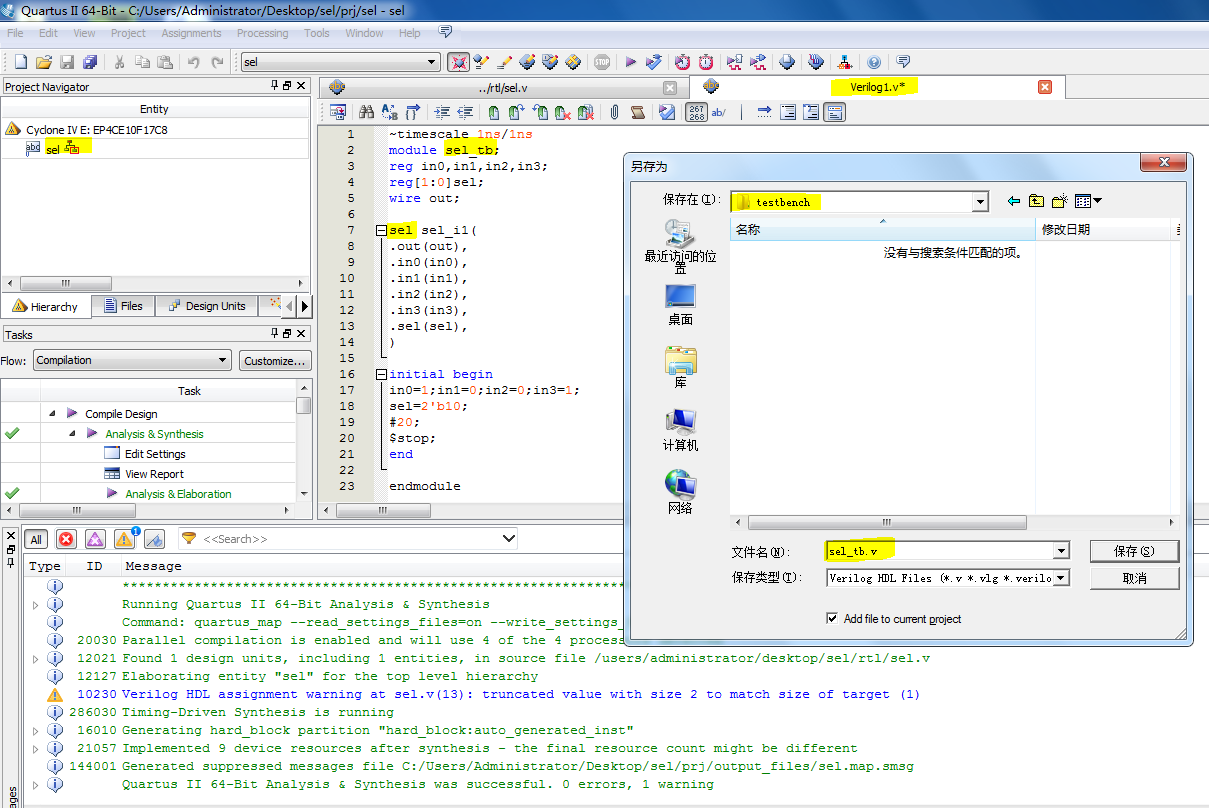
Task: Open the testbench folder location dropdown
Action: click(979, 202)
